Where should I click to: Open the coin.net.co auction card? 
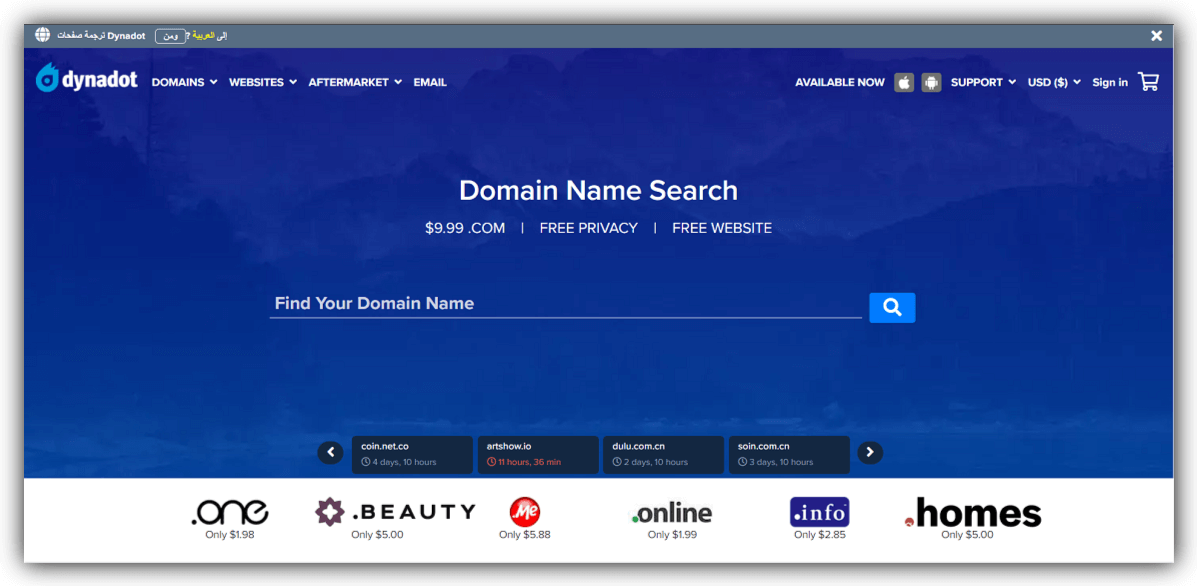[412, 455]
